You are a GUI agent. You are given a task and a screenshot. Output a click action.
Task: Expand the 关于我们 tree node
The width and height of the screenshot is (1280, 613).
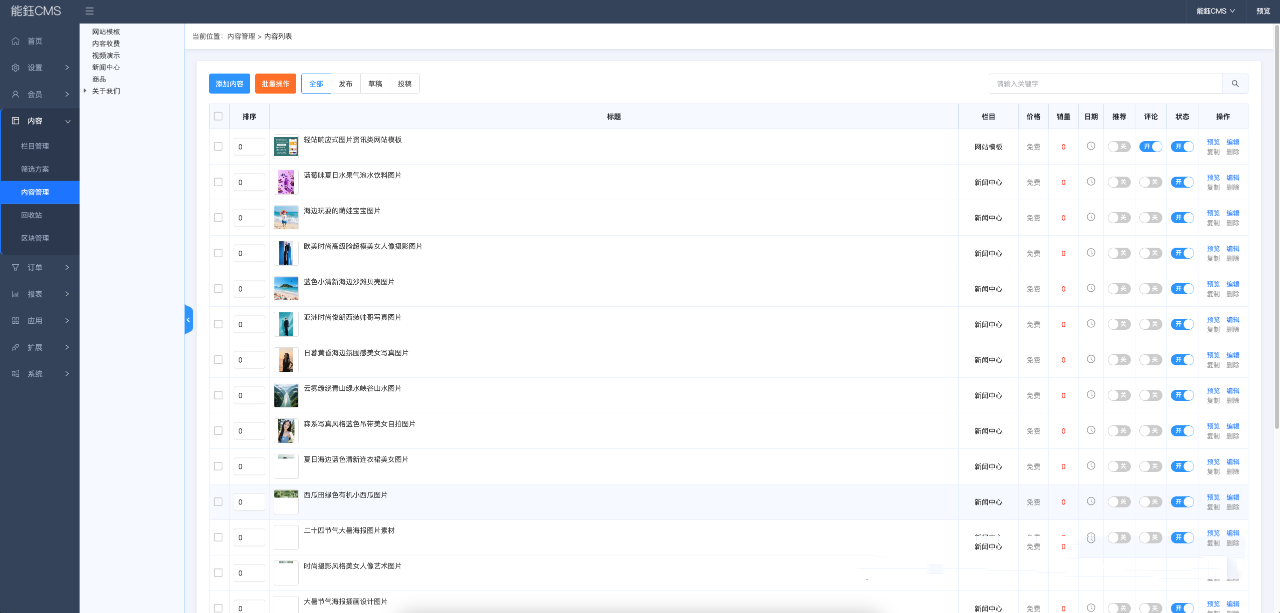pos(85,91)
